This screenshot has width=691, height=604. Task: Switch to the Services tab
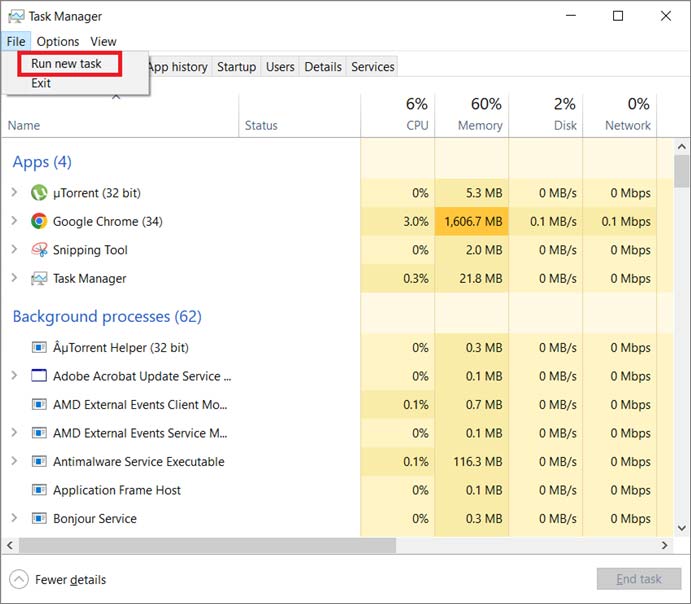tap(372, 67)
